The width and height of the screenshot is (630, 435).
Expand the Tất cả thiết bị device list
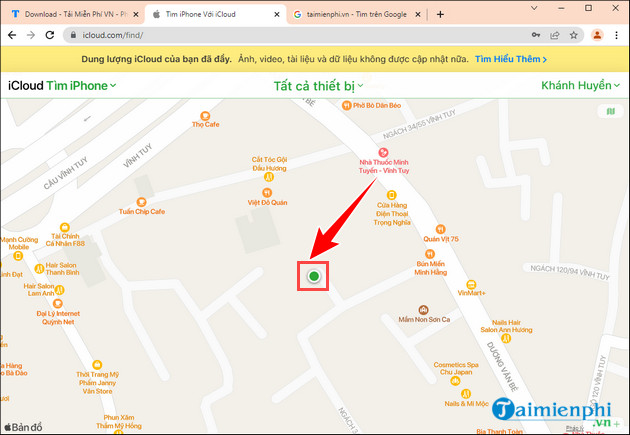click(x=318, y=86)
